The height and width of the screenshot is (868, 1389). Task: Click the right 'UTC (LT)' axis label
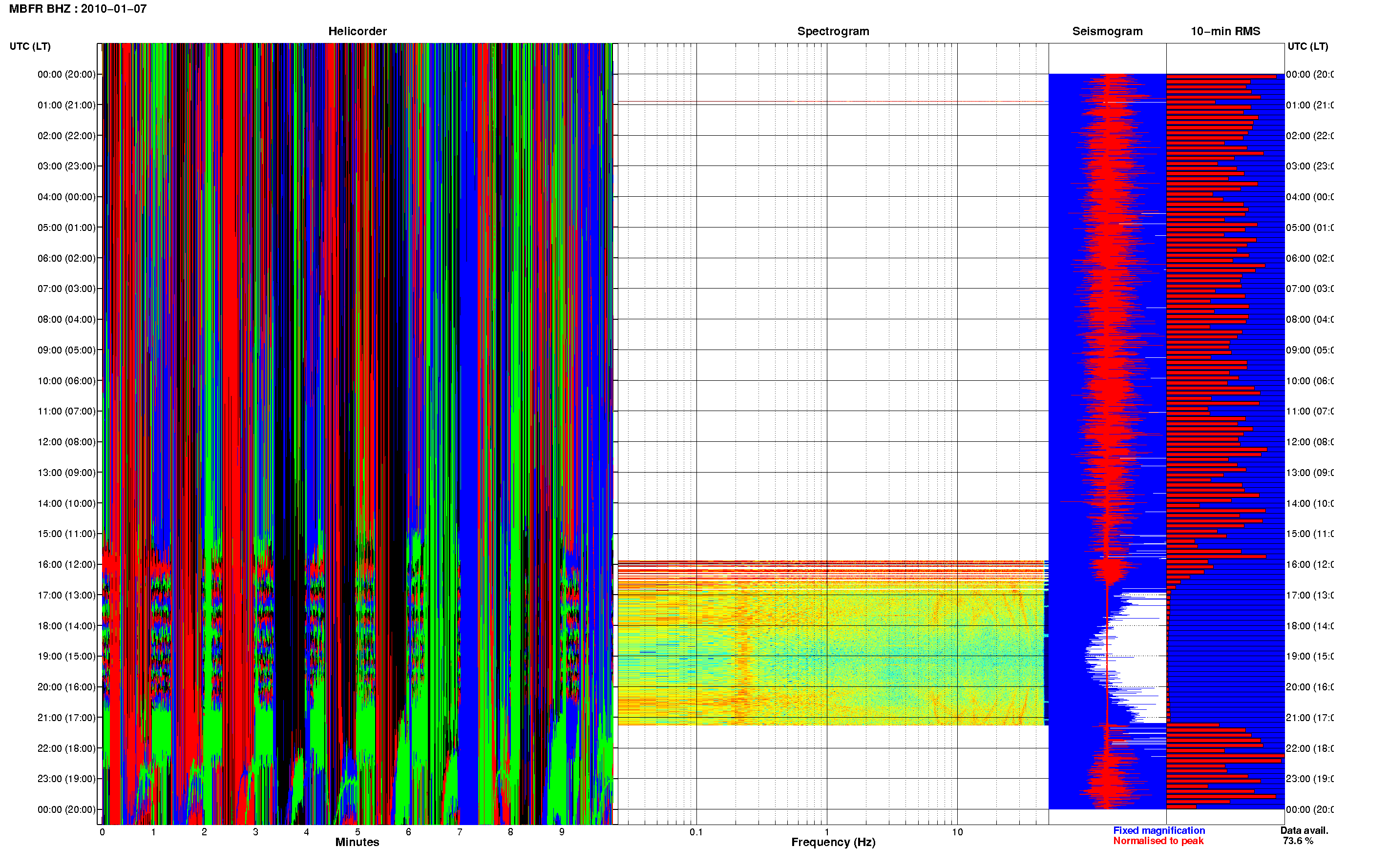point(1307,46)
